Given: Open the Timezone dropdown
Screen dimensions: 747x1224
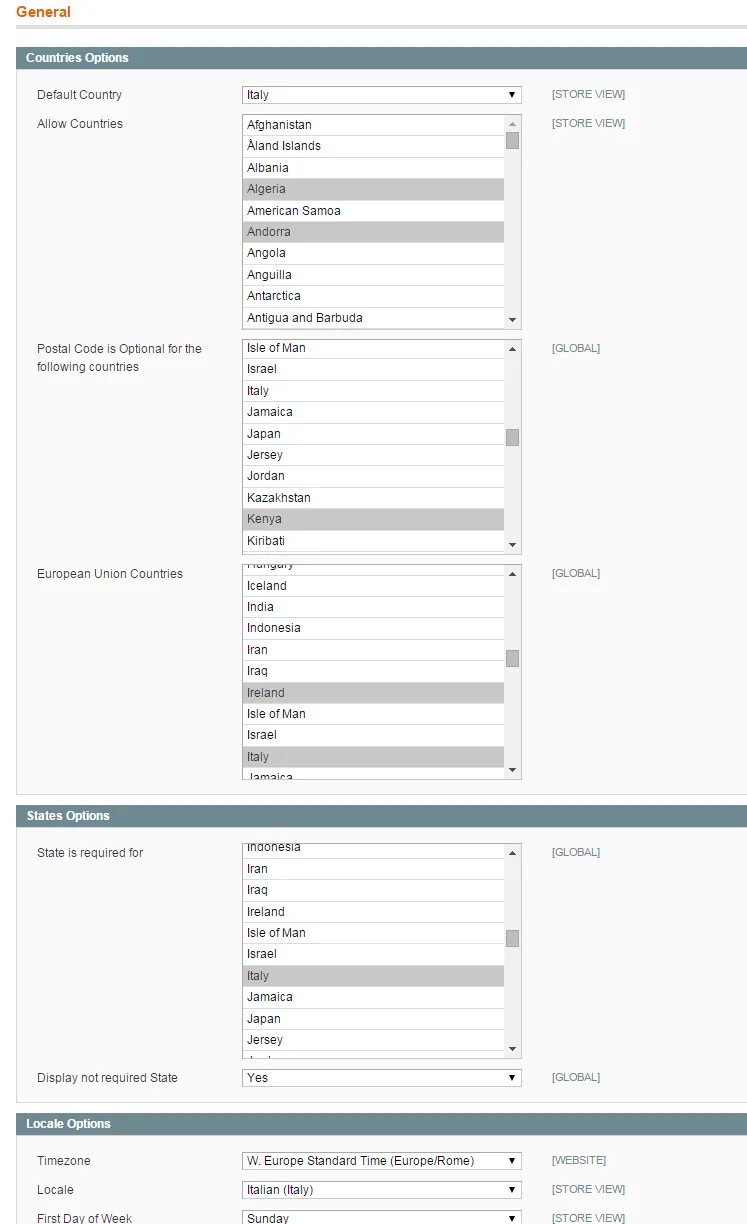Looking at the screenshot, I should 381,1161.
